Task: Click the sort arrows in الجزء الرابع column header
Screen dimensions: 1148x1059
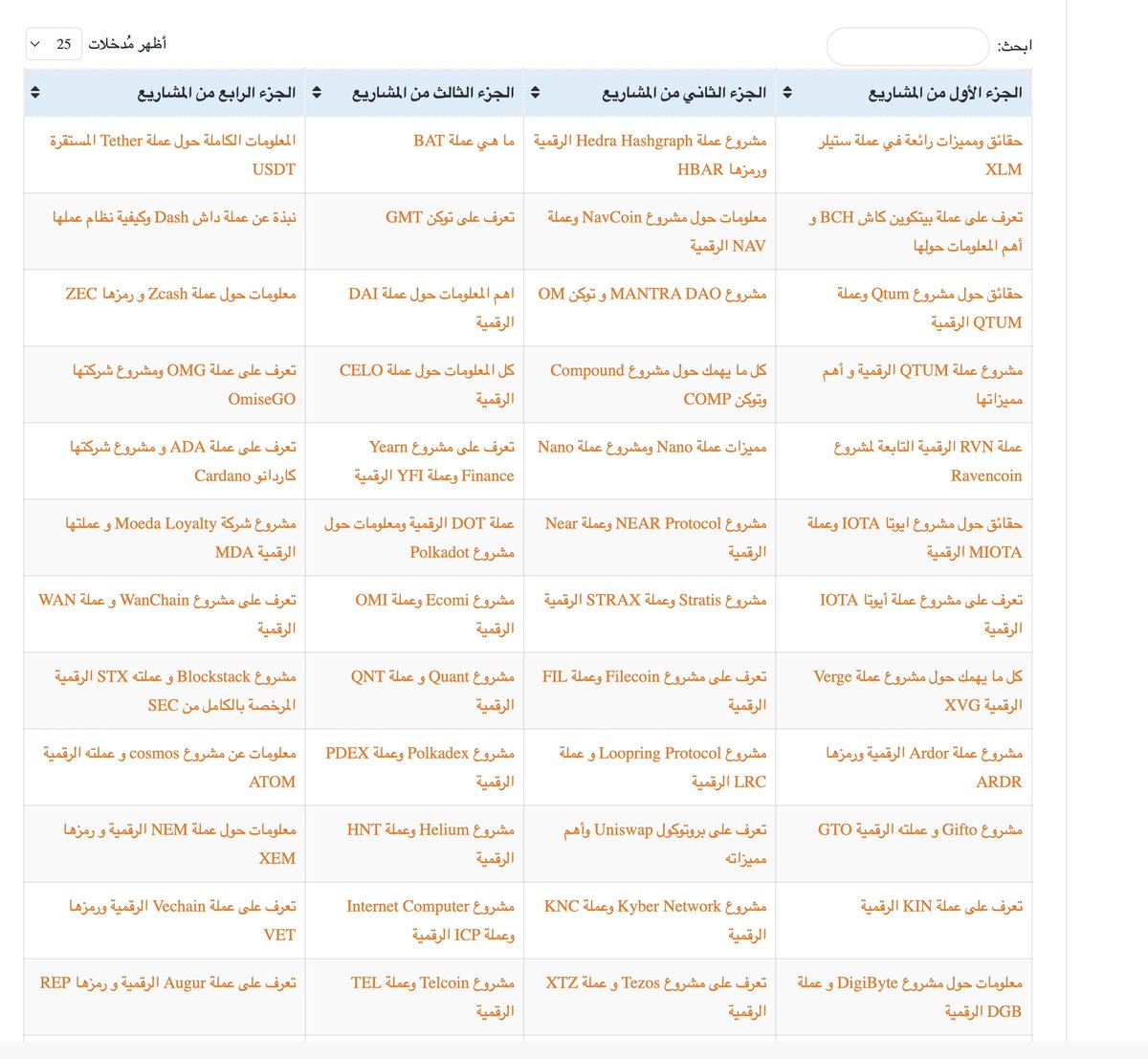Action: pyautogui.click(x=35, y=93)
